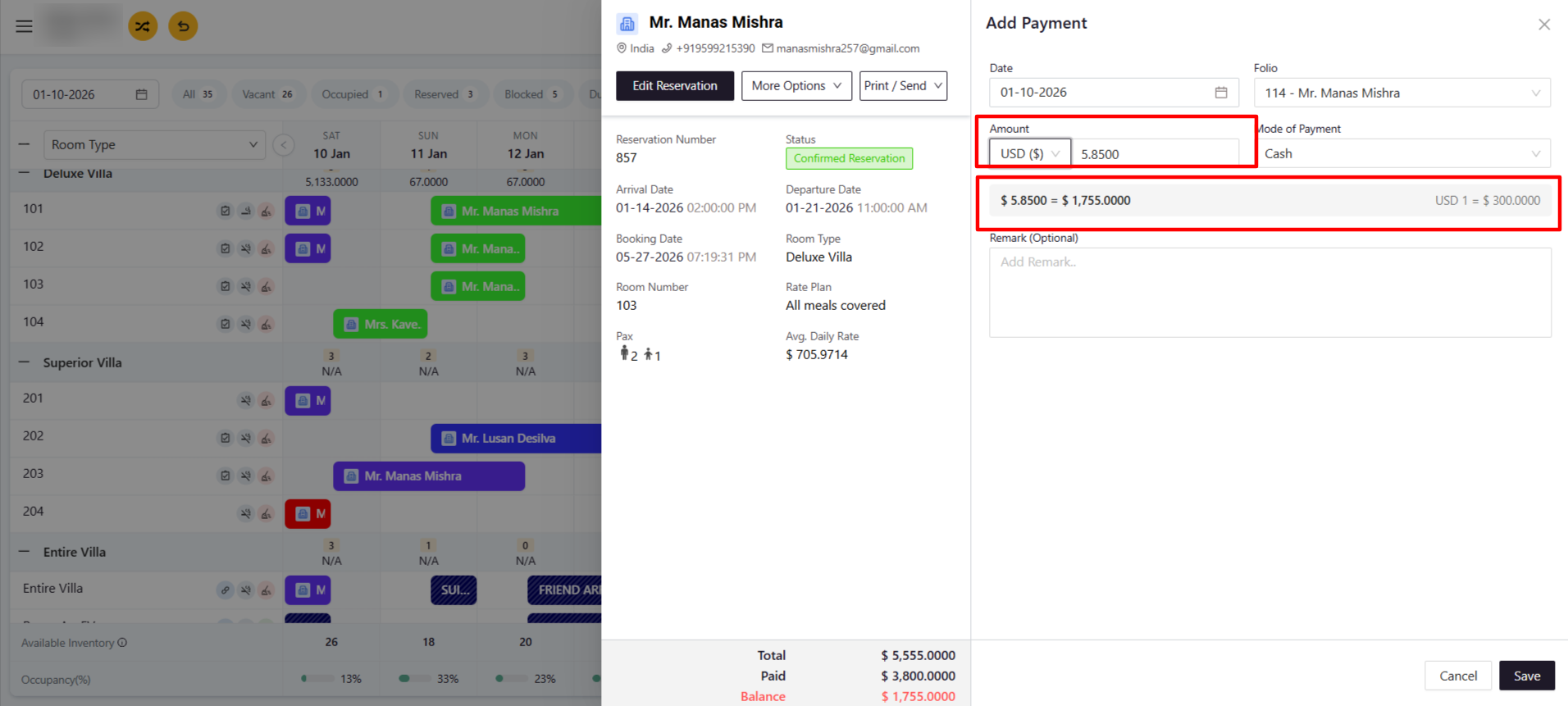This screenshot has height=706, width=1568.
Task: Click the yellow shuffle icon button
Action: coord(143,26)
